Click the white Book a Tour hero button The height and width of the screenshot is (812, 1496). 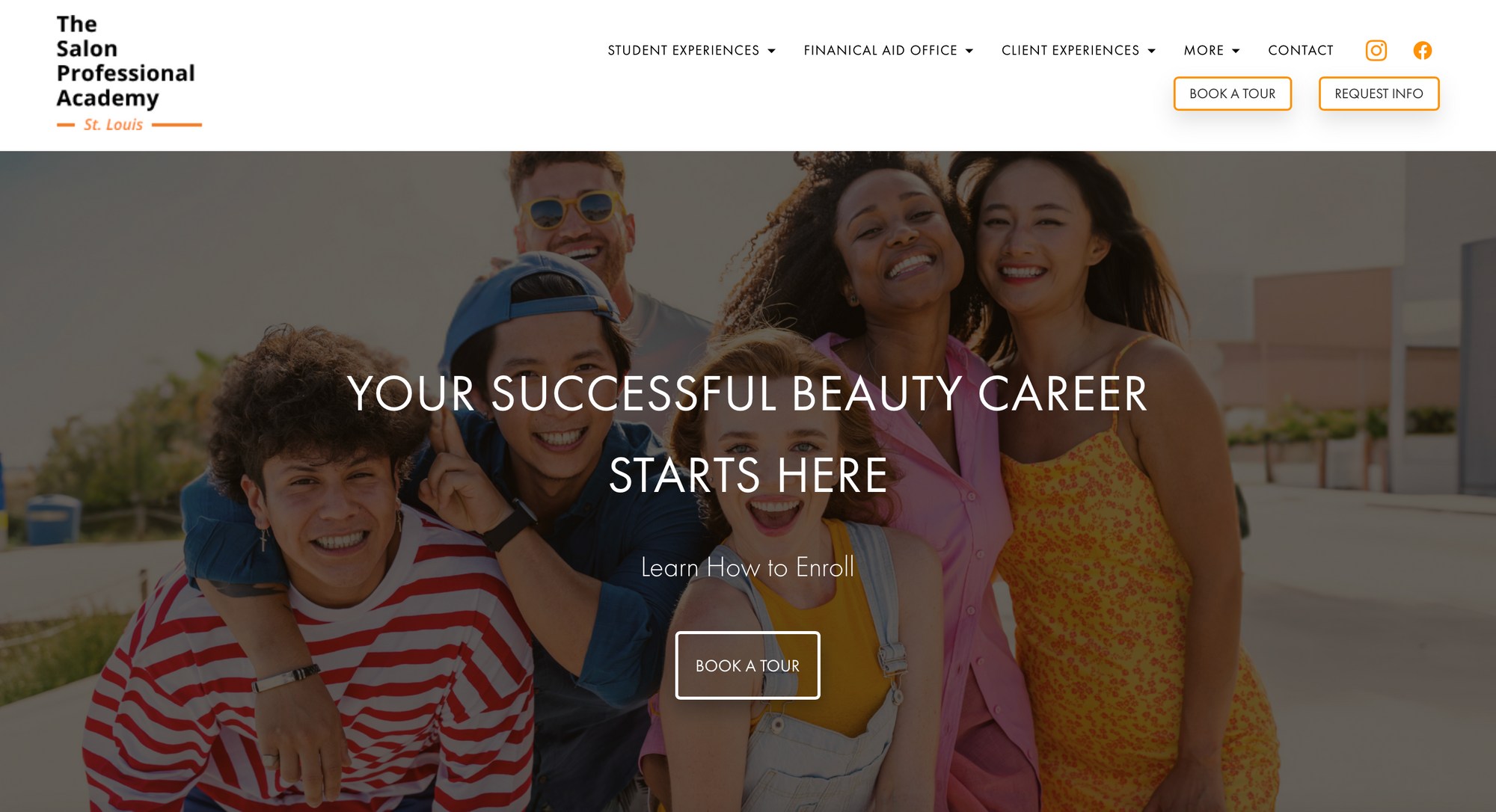coord(747,665)
